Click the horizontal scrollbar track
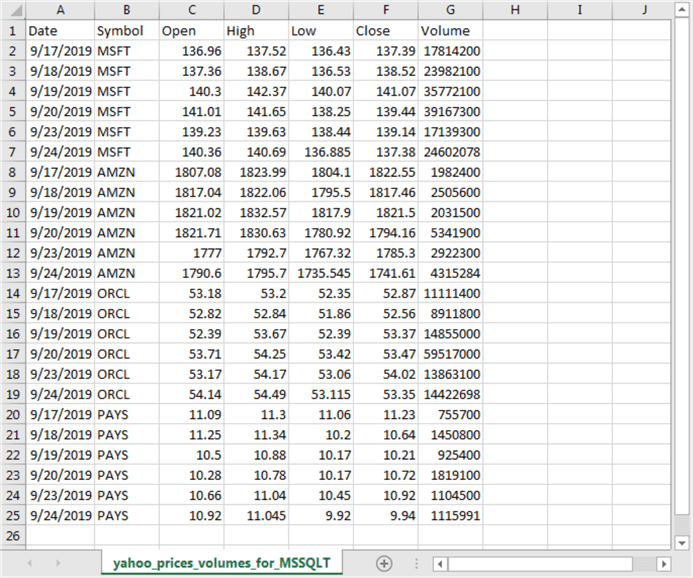Viewport: 693px width, 578px height. pos(540,563)
